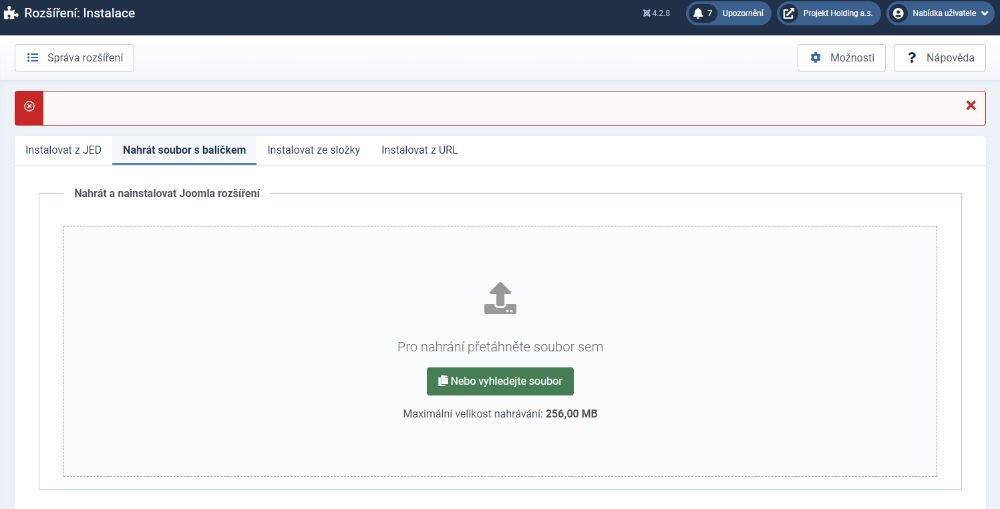Click the notifications bell icon
The width and height of the screenshot is (1000, 509).
[x=698, y=13]
